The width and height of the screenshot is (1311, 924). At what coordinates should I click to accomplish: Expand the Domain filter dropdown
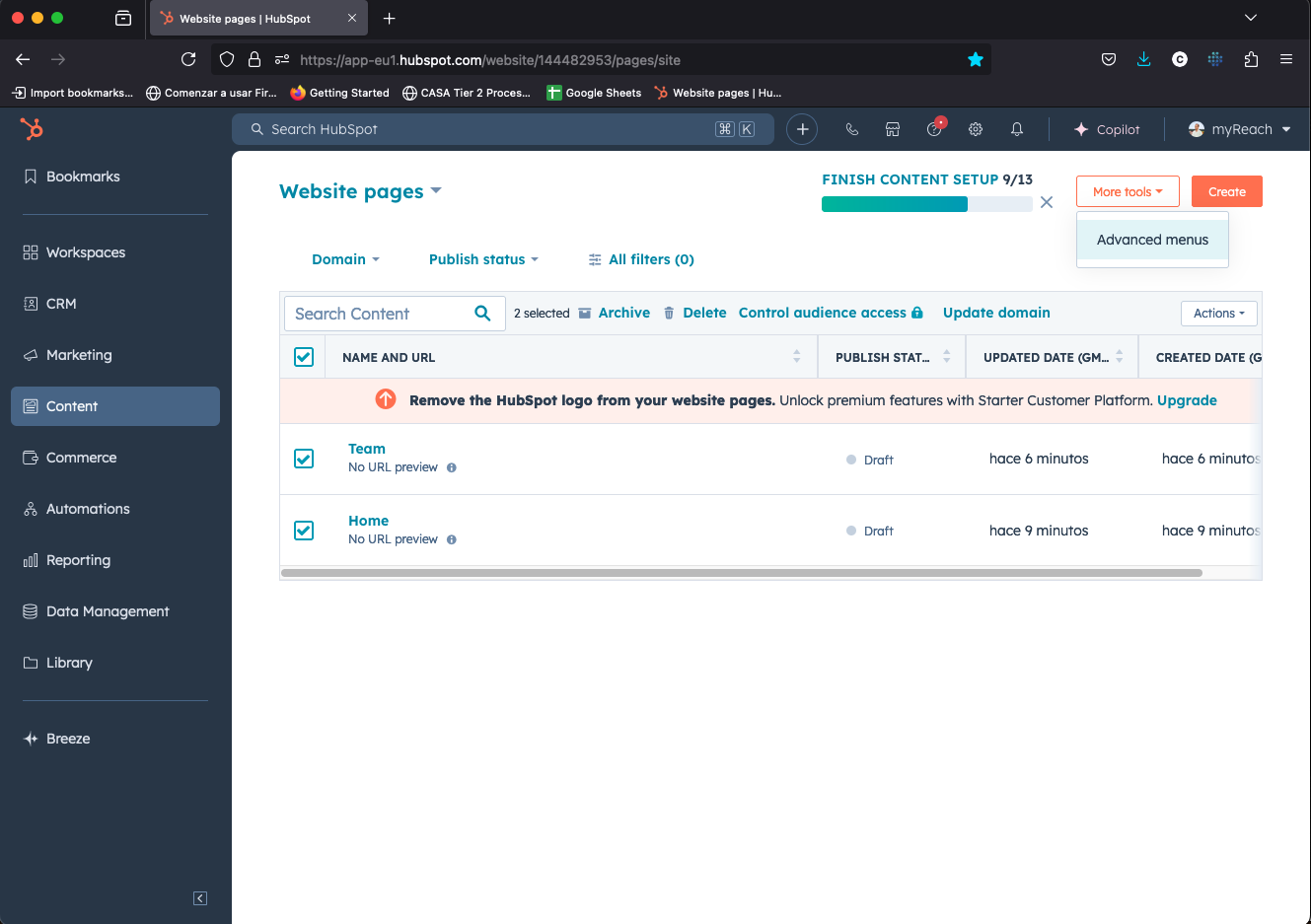(x=345, y=259)
